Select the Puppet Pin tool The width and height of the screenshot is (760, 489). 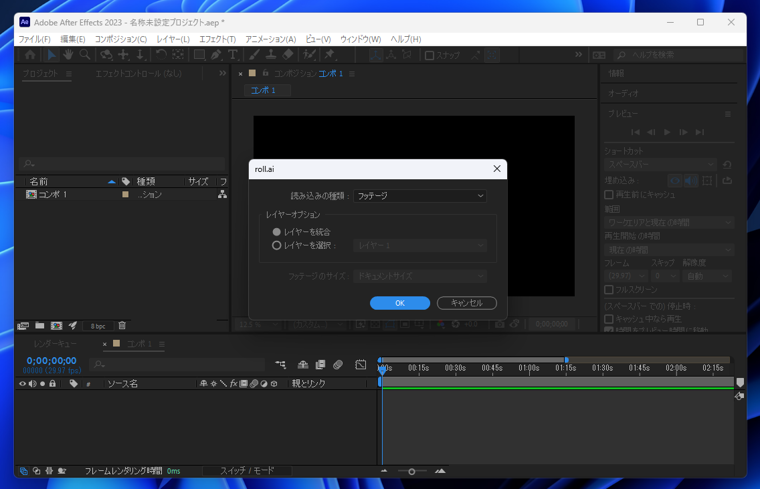[x=330, y=55]
